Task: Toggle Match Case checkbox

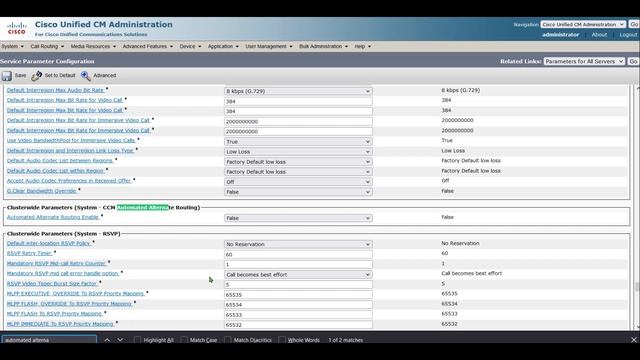Action: (x=184, y=340)
